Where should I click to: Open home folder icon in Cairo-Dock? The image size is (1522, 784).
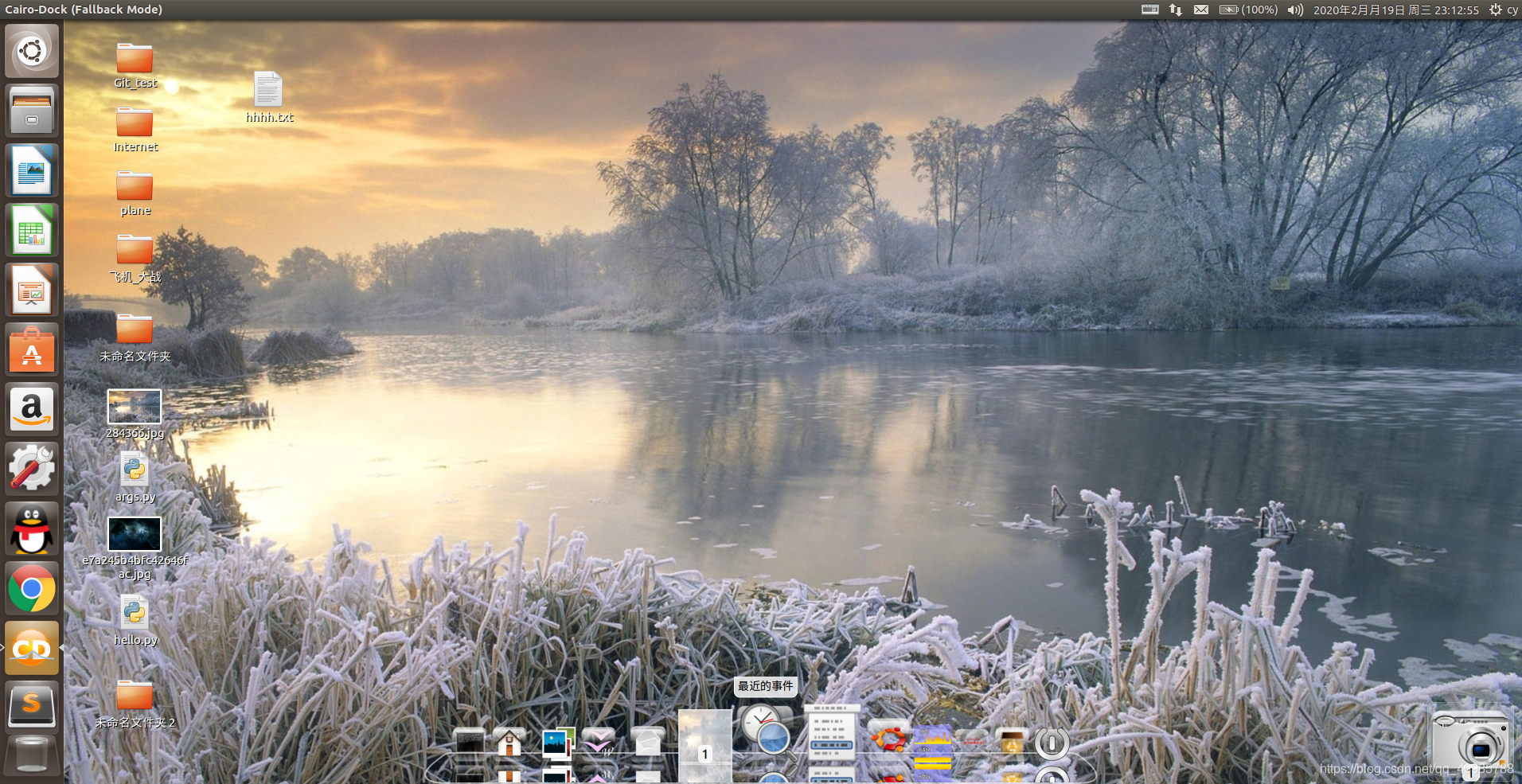tap(509, 742)
